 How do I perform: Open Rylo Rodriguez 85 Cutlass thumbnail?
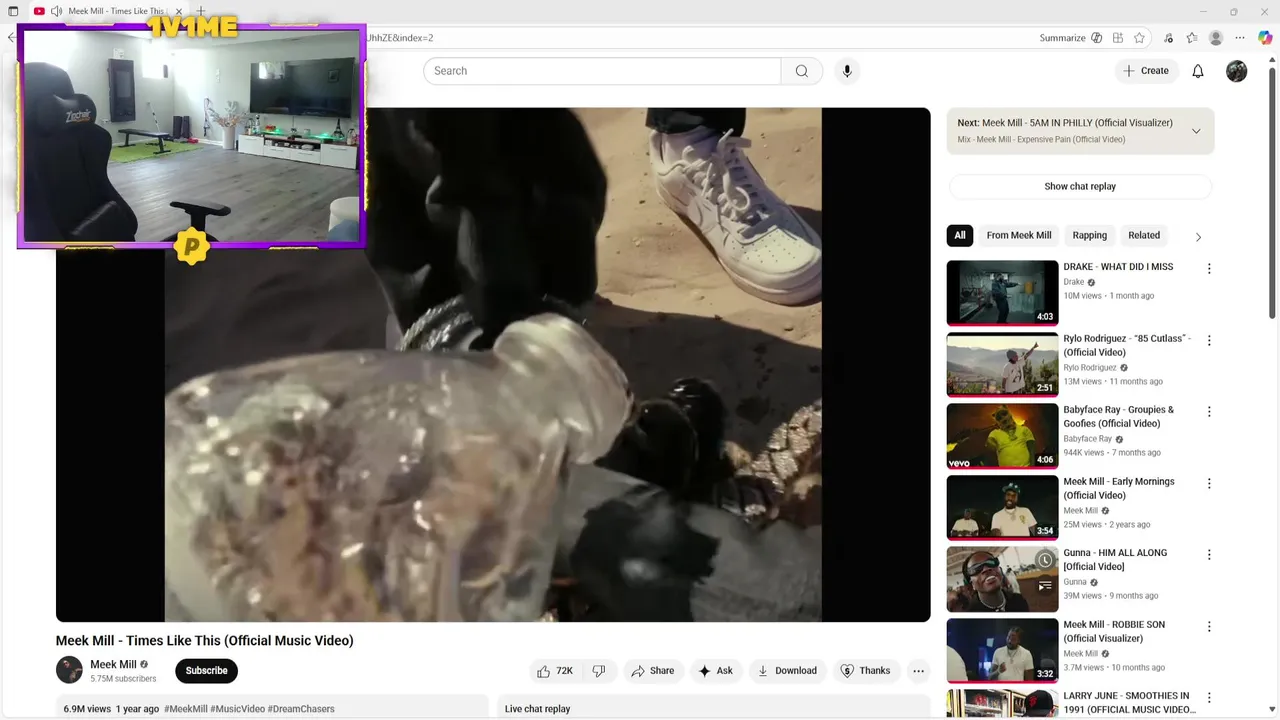click(1002, 365)
